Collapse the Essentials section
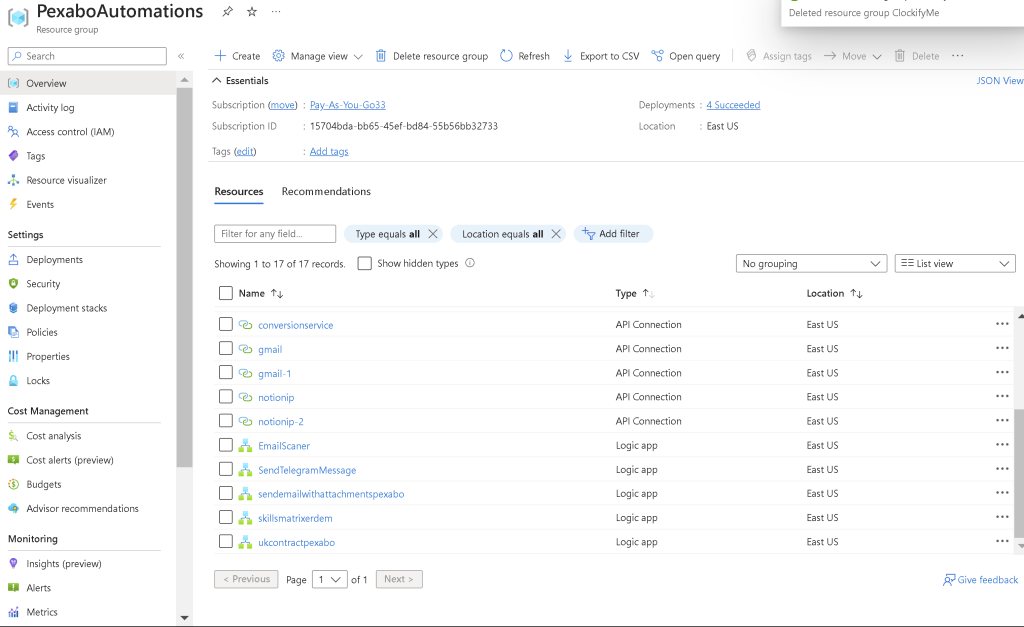Image resolution: width=1024 pixels, height=627 pixels. click(240, 80)
